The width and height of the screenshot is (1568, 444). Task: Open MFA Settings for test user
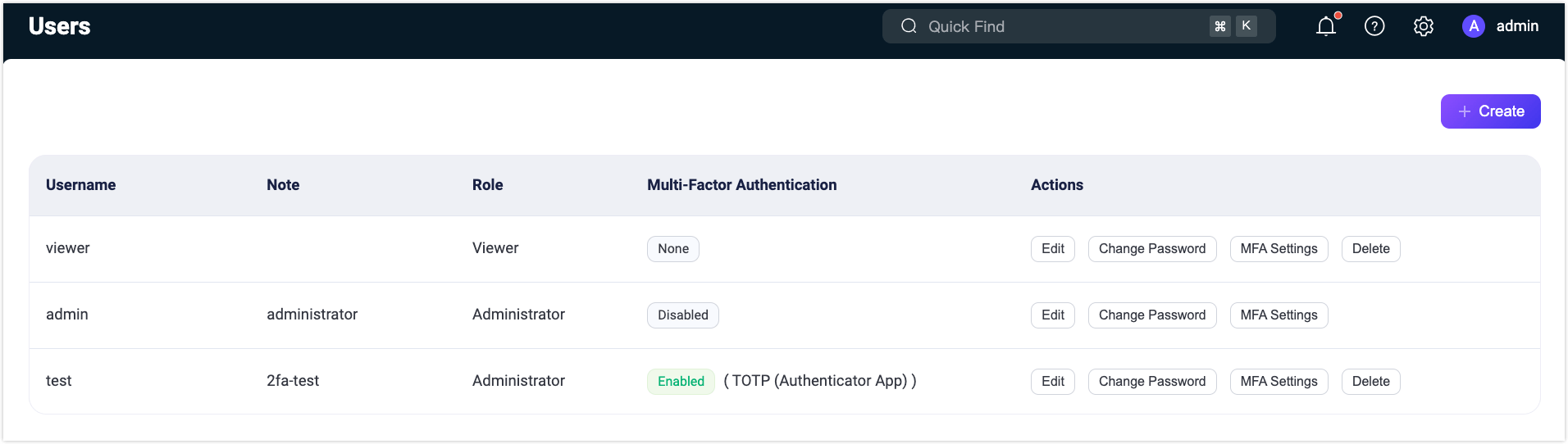[1279, 382]
